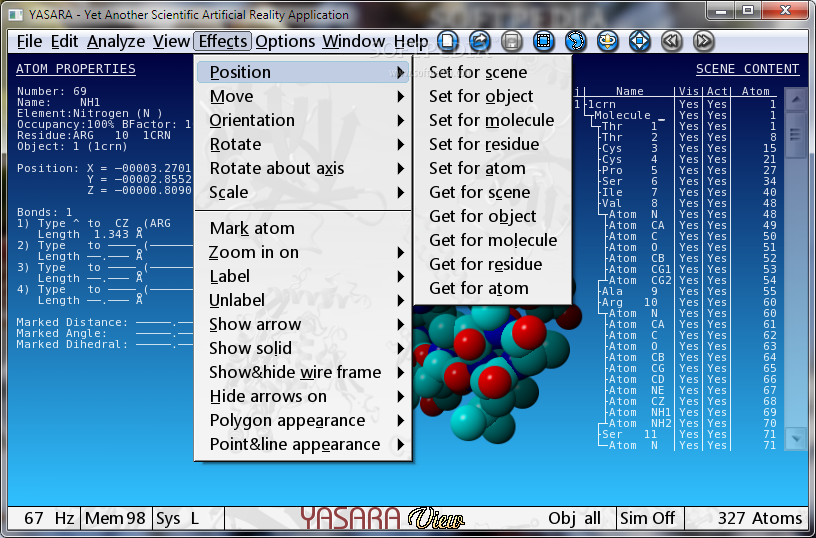Collapse residue Val 8 in scene tree
The height and width of the screenshot is (538, 816).
[601, 203]
